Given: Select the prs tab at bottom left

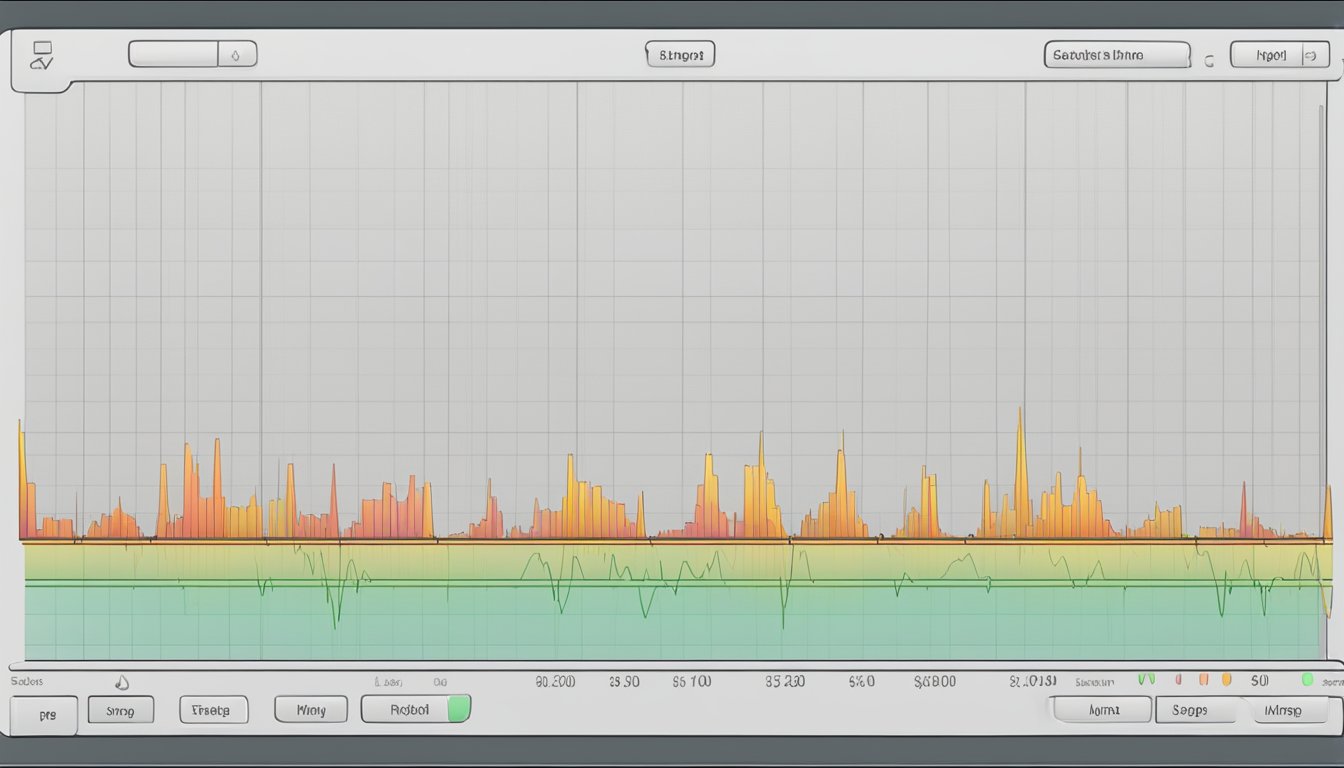Looking at the screenshot, I should (44, 715).
